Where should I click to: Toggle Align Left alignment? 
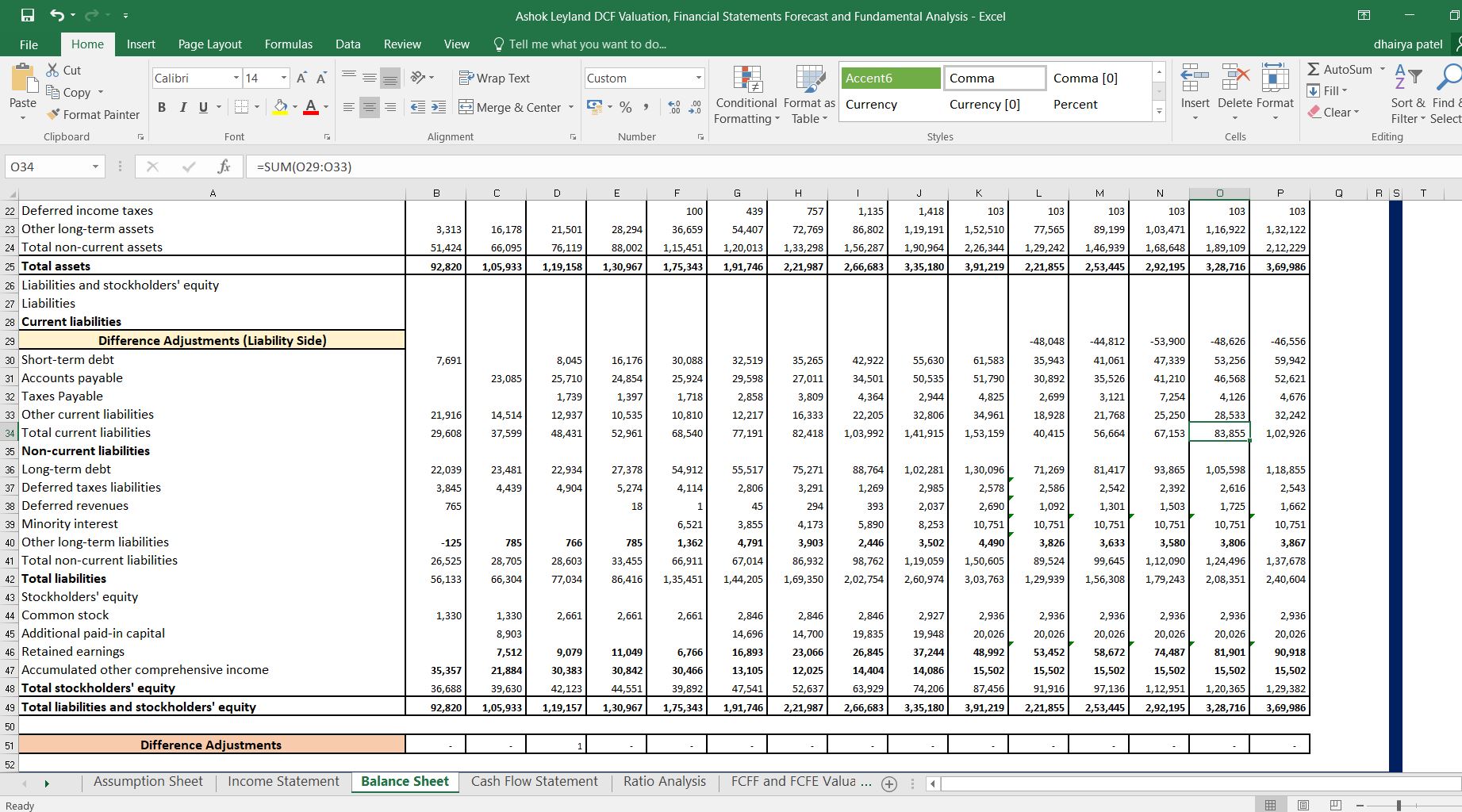click(x=349, y=107)
